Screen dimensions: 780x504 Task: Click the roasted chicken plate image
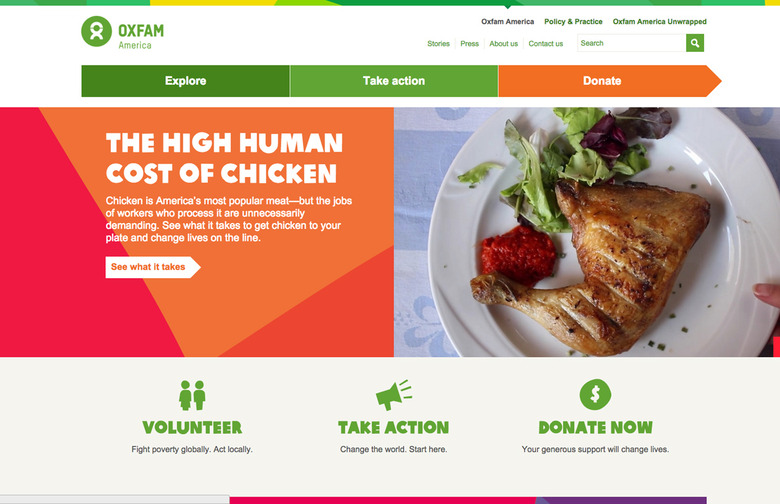point(587,232)
